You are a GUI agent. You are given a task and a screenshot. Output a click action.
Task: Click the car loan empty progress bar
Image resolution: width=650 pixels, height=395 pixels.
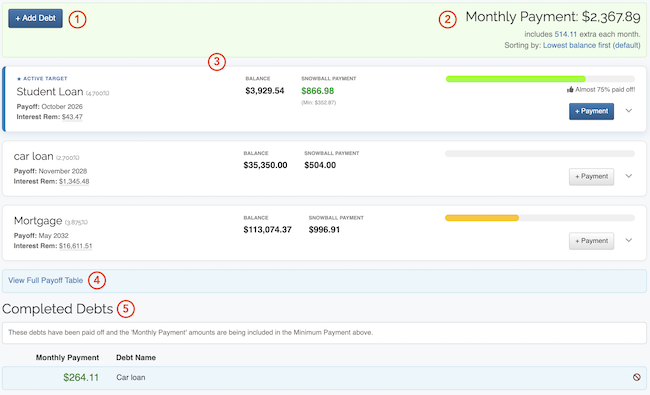pyautogui.click(x=540, y=154)
